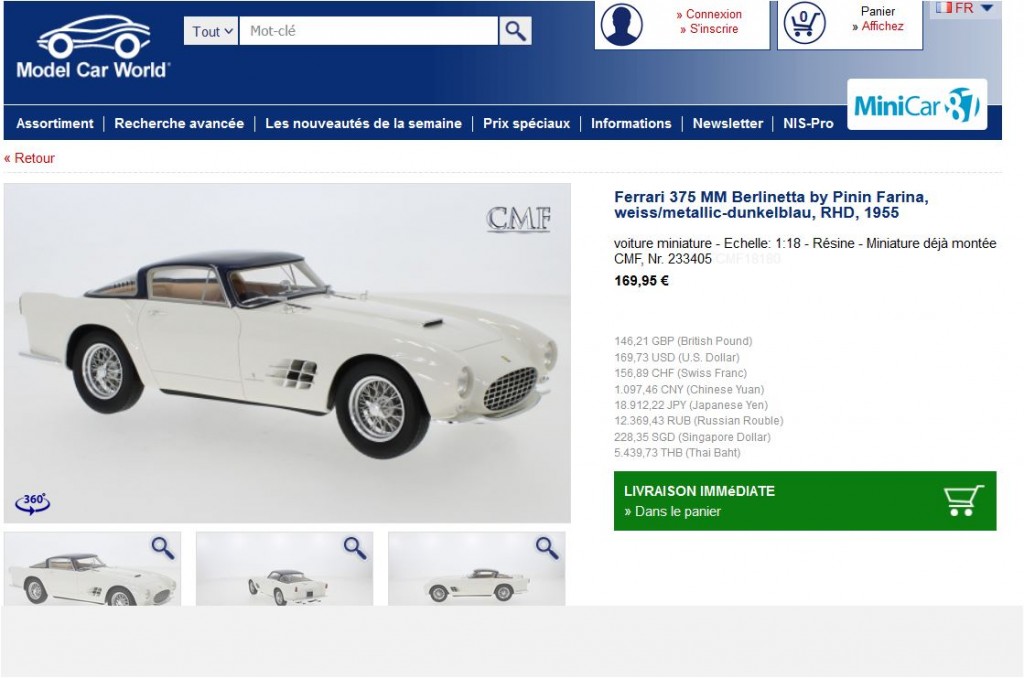Open Les nouveautés de la semaine
The height and width of the screenshot is (678, 1024).
pos(363,123)
